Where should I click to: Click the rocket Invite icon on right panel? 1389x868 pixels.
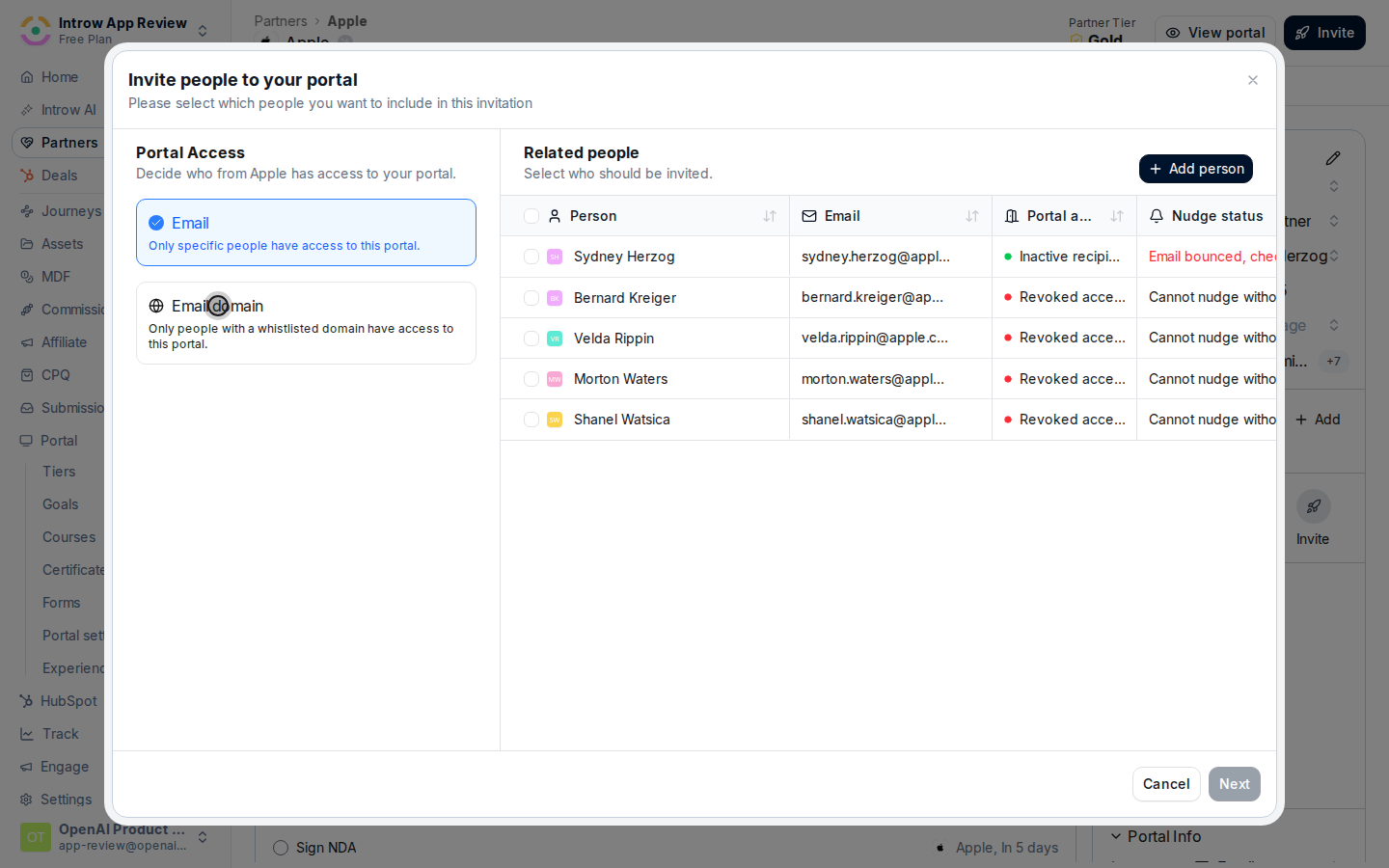click(1313, 506)
